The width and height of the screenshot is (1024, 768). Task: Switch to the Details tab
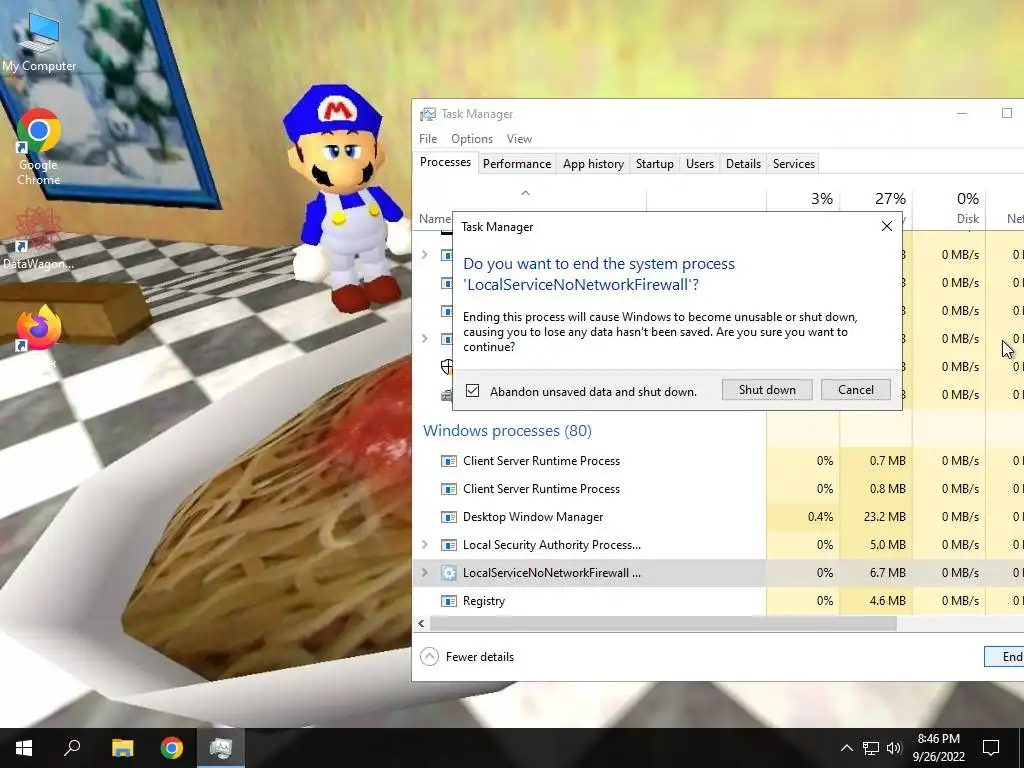tap(743, 163)
